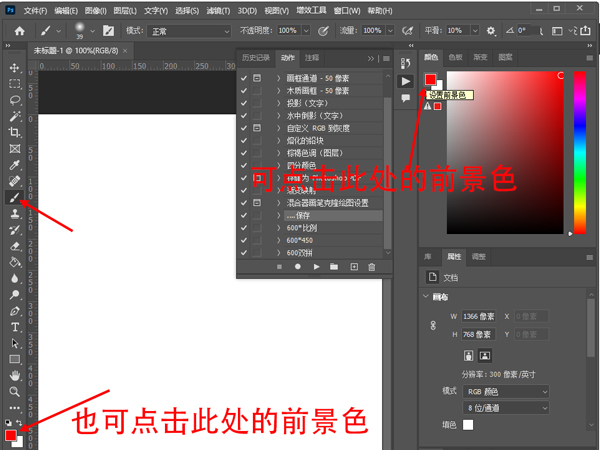Click the delete trash icon in Actions panel
This screenshot has height=450, width=600.
371,267
